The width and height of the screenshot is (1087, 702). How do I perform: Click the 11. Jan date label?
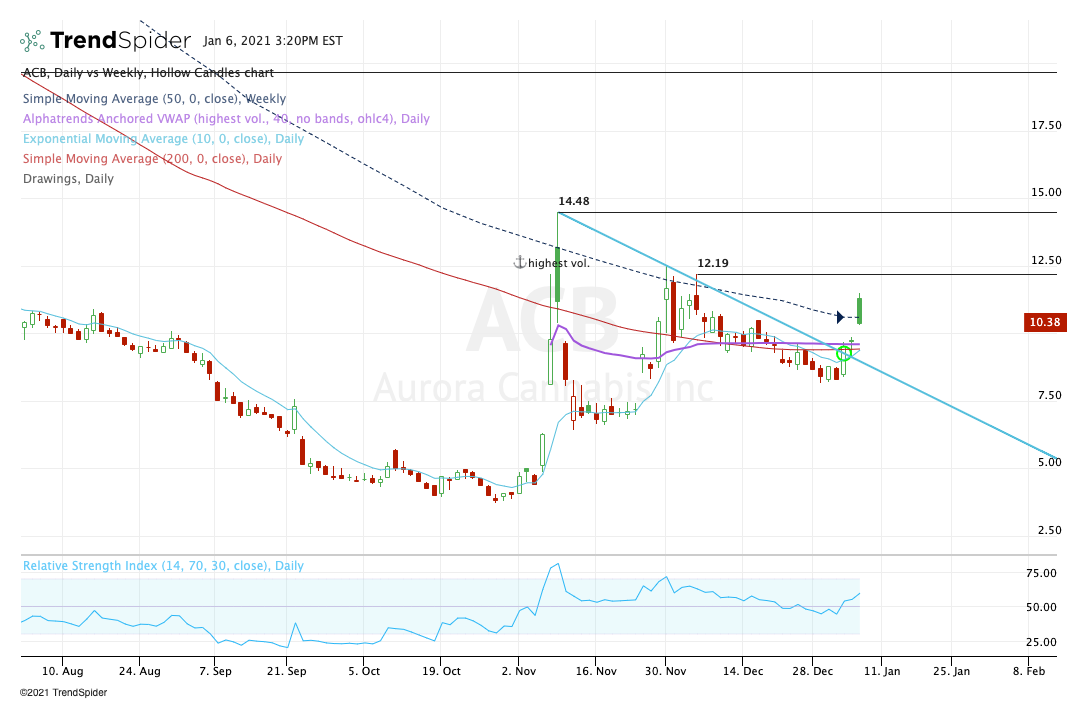pyautogui.click(x=882, y=672)
